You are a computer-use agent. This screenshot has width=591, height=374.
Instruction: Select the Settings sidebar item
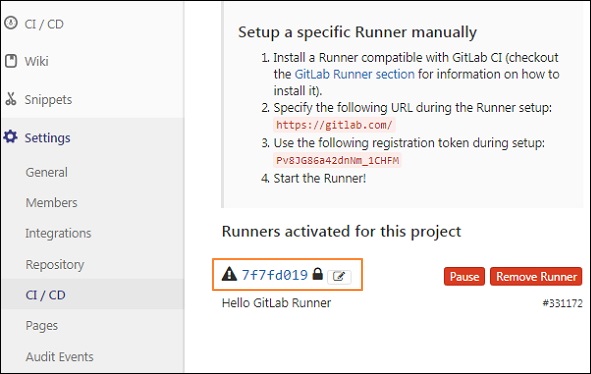coord(47,138)
